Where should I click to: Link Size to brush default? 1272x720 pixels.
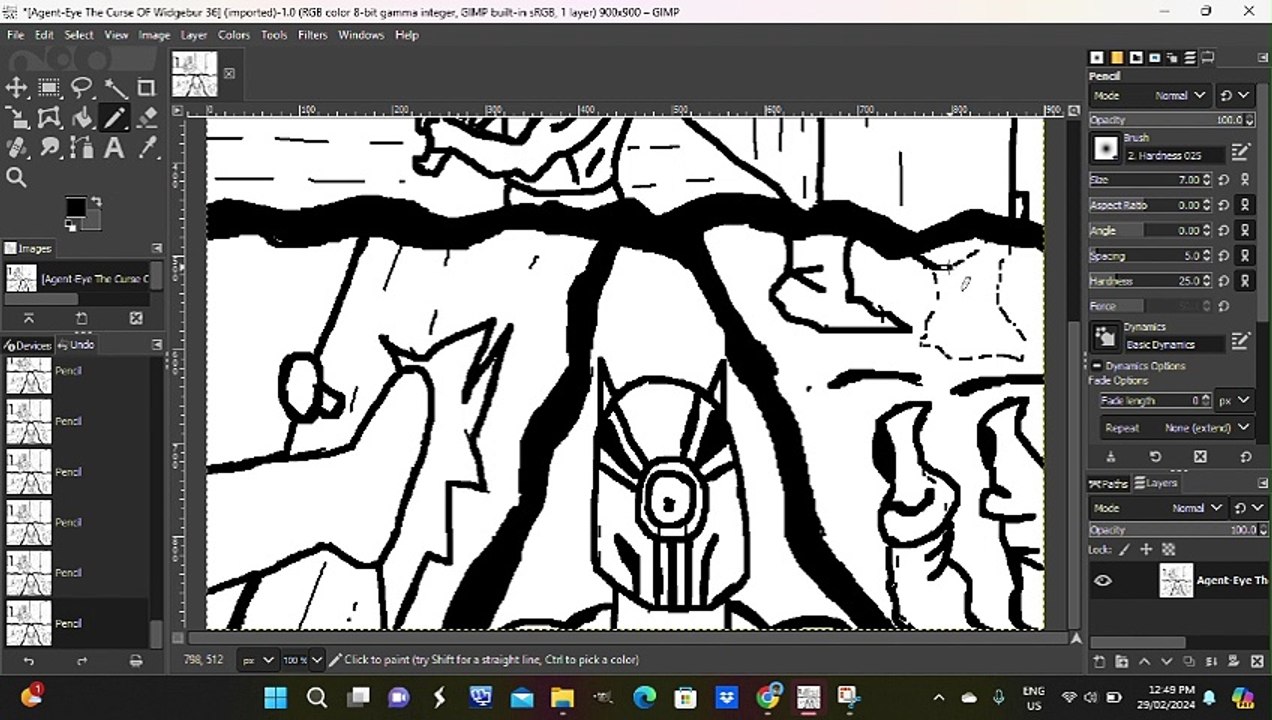pos(1245,180)
